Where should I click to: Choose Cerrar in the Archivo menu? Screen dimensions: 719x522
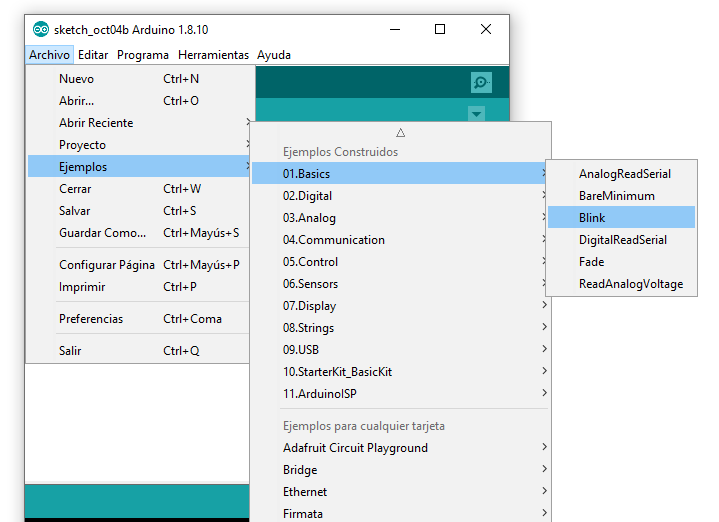click(138, 189)
